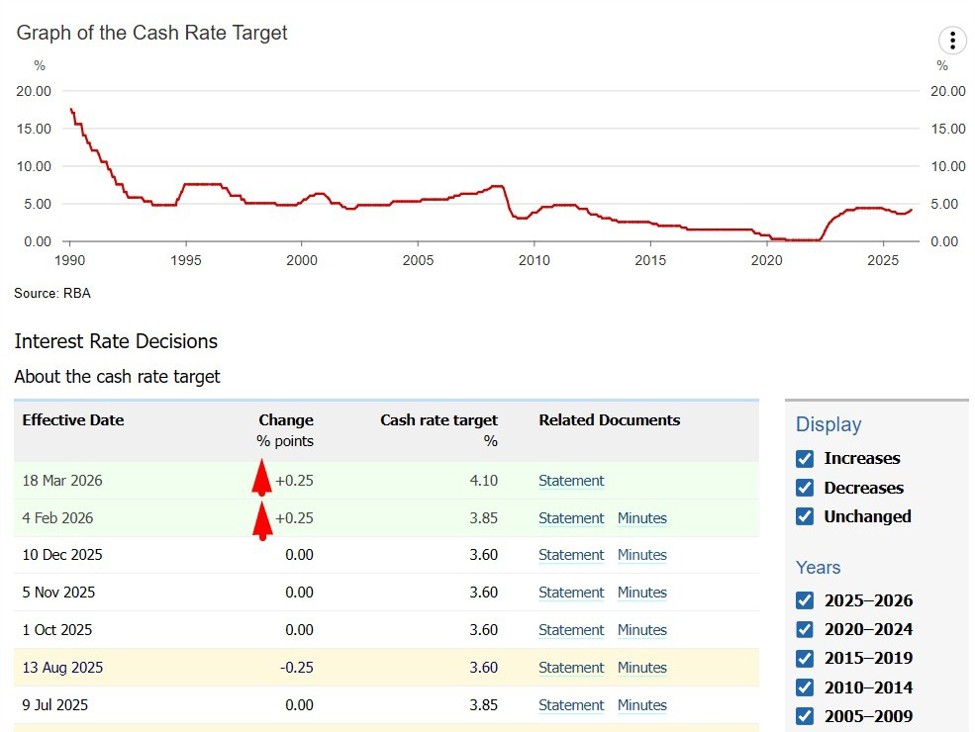This screenshot has height=732, width=975.
Task: Disable the 2015–2019 years filter
Action: [805, 658]
